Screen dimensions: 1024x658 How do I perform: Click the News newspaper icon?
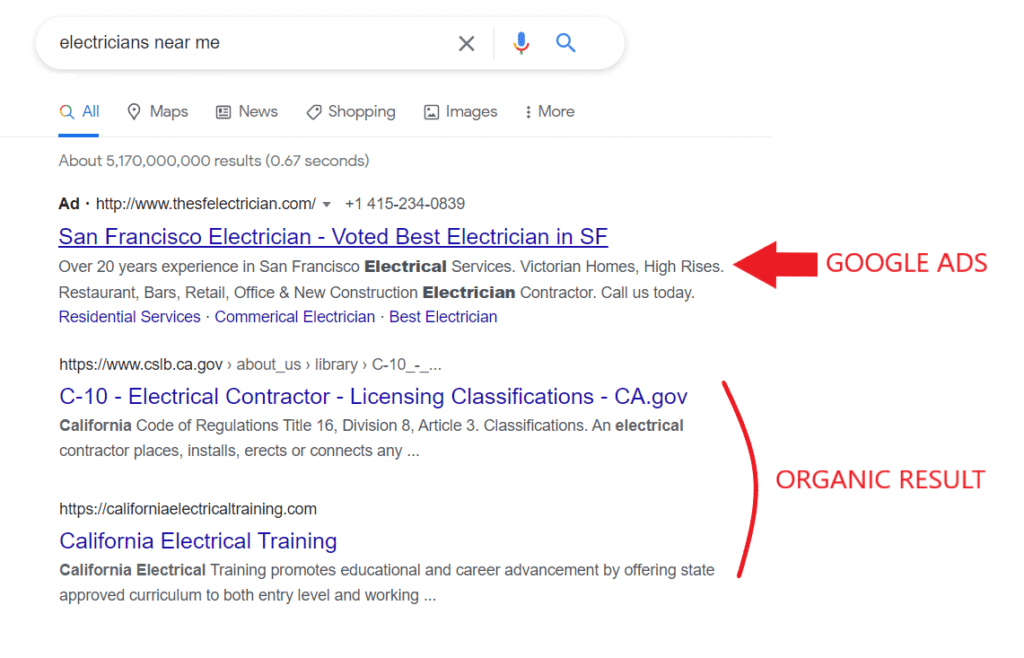(x=222, y=111)
